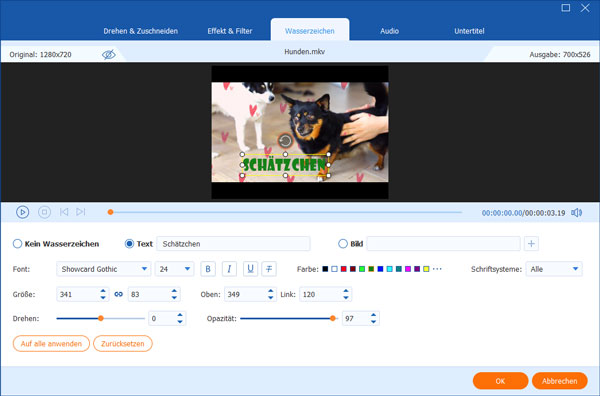Click Auf alle anwenden button

51,344
